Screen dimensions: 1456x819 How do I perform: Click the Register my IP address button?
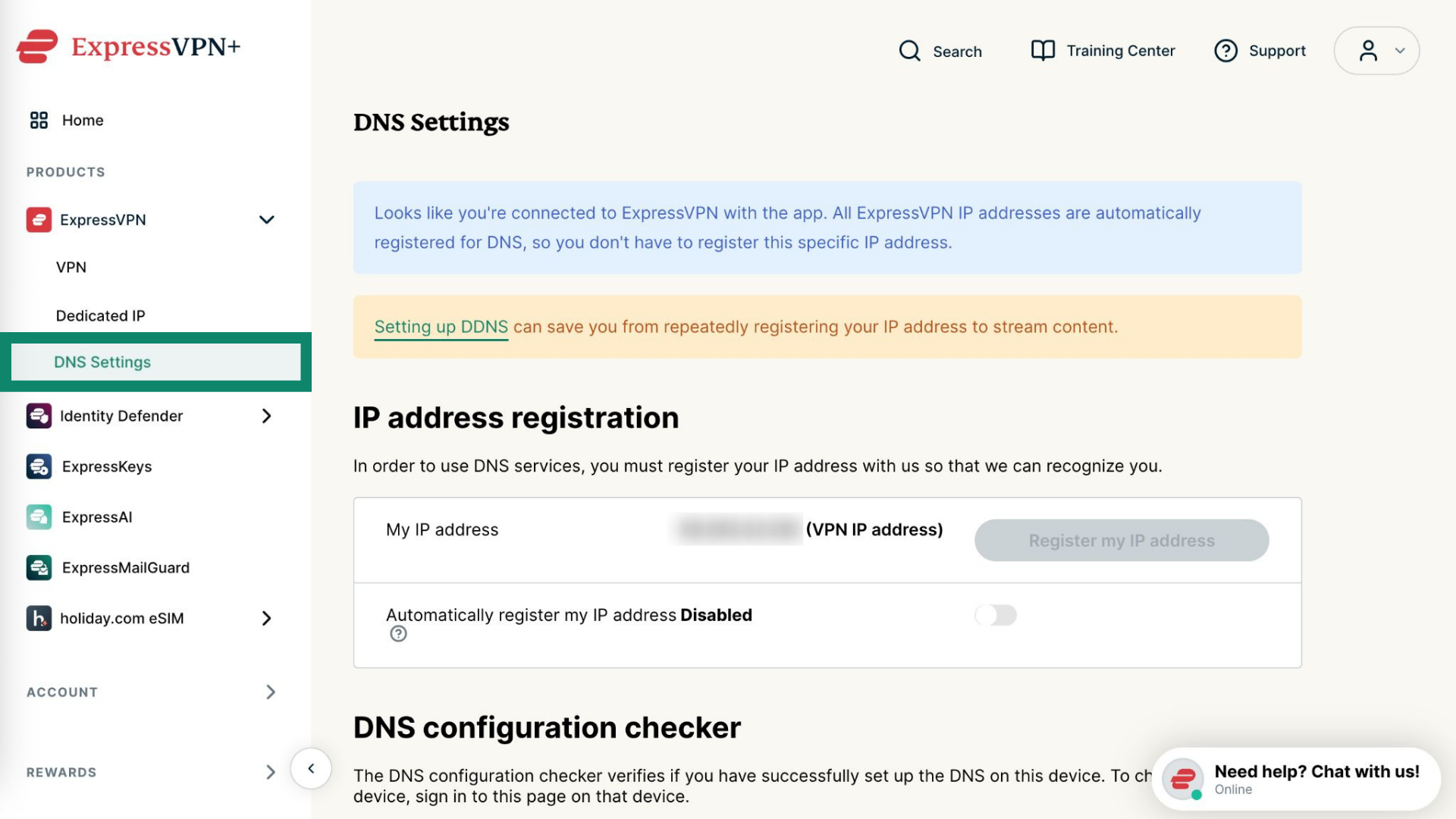coord(1122,540)
